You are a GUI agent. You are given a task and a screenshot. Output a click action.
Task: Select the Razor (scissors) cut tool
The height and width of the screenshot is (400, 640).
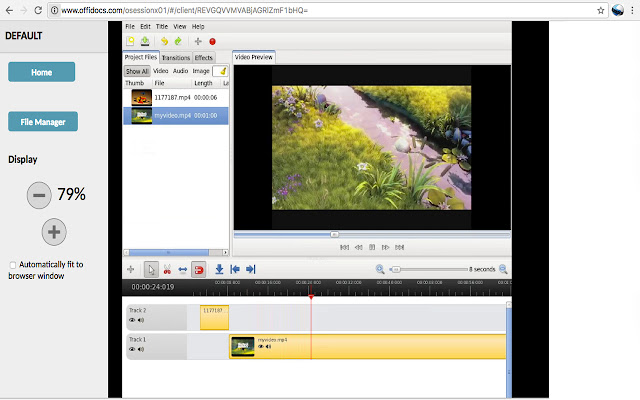[167, 269]
